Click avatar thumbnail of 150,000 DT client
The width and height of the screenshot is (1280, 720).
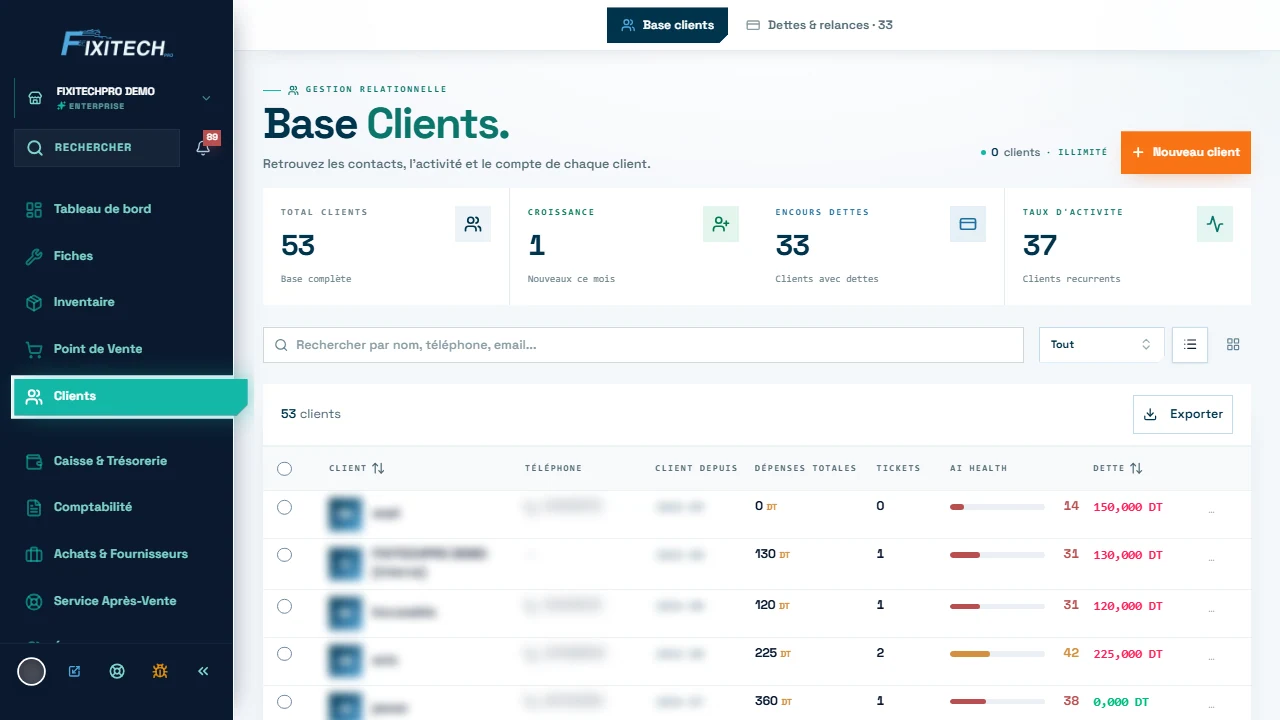click(x=345, y=513)
